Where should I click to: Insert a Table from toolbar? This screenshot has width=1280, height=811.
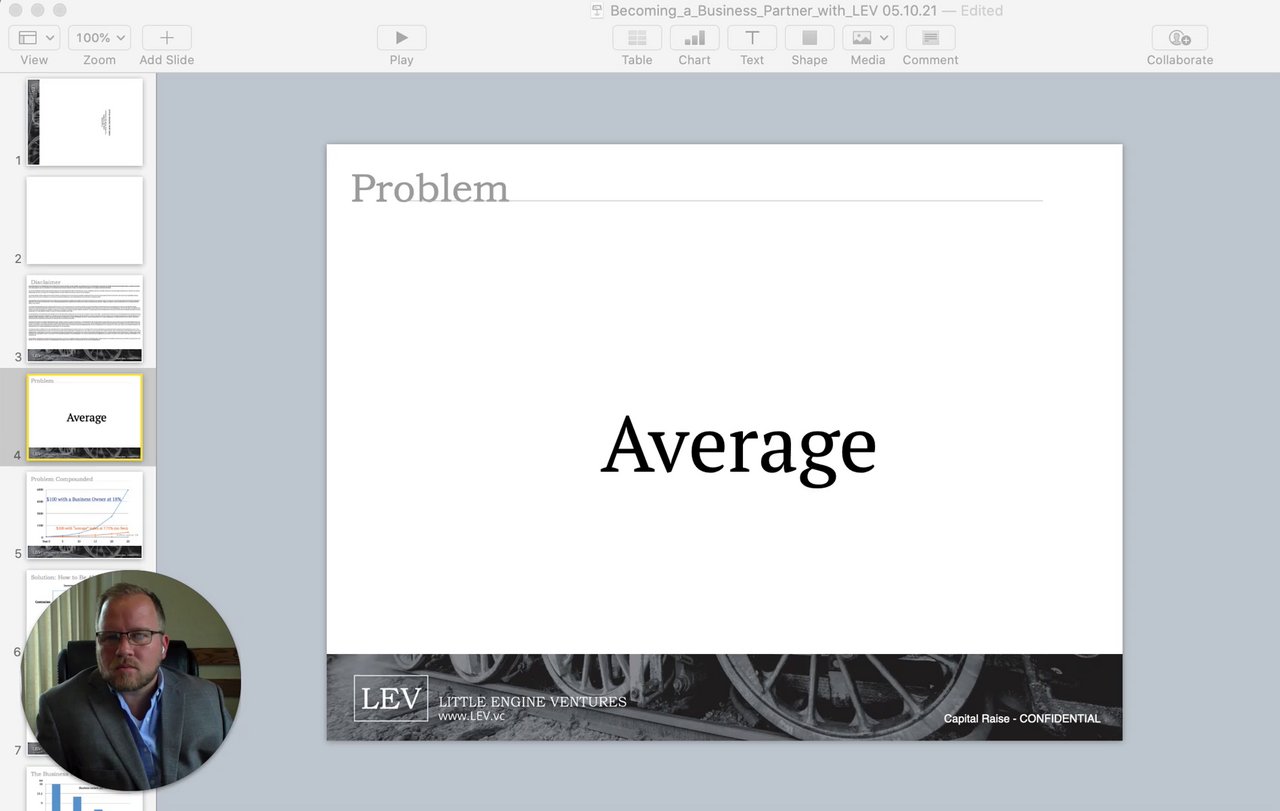pyautogui.click(x=637, y=38)
